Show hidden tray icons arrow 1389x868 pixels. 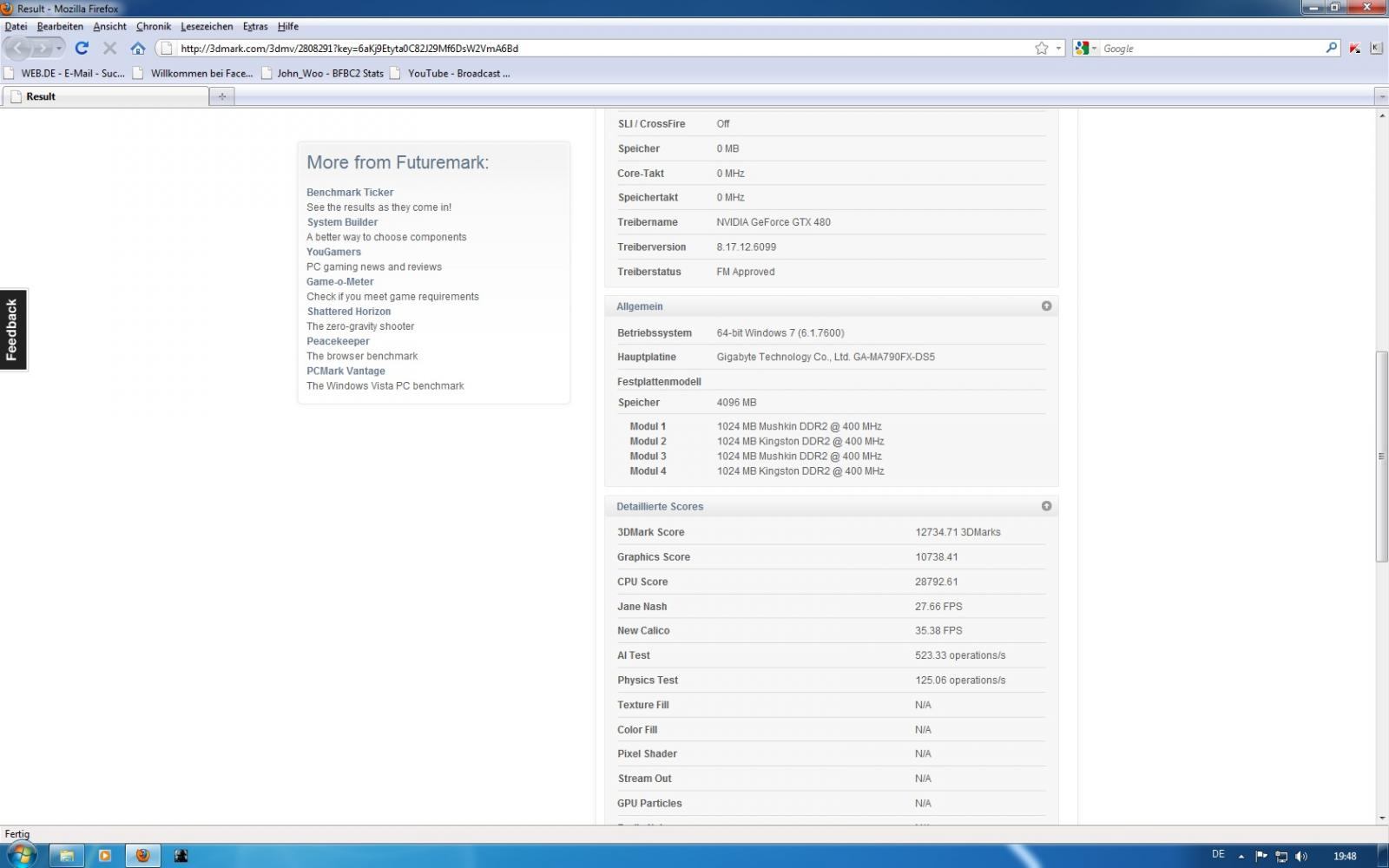coord(1241,857)
